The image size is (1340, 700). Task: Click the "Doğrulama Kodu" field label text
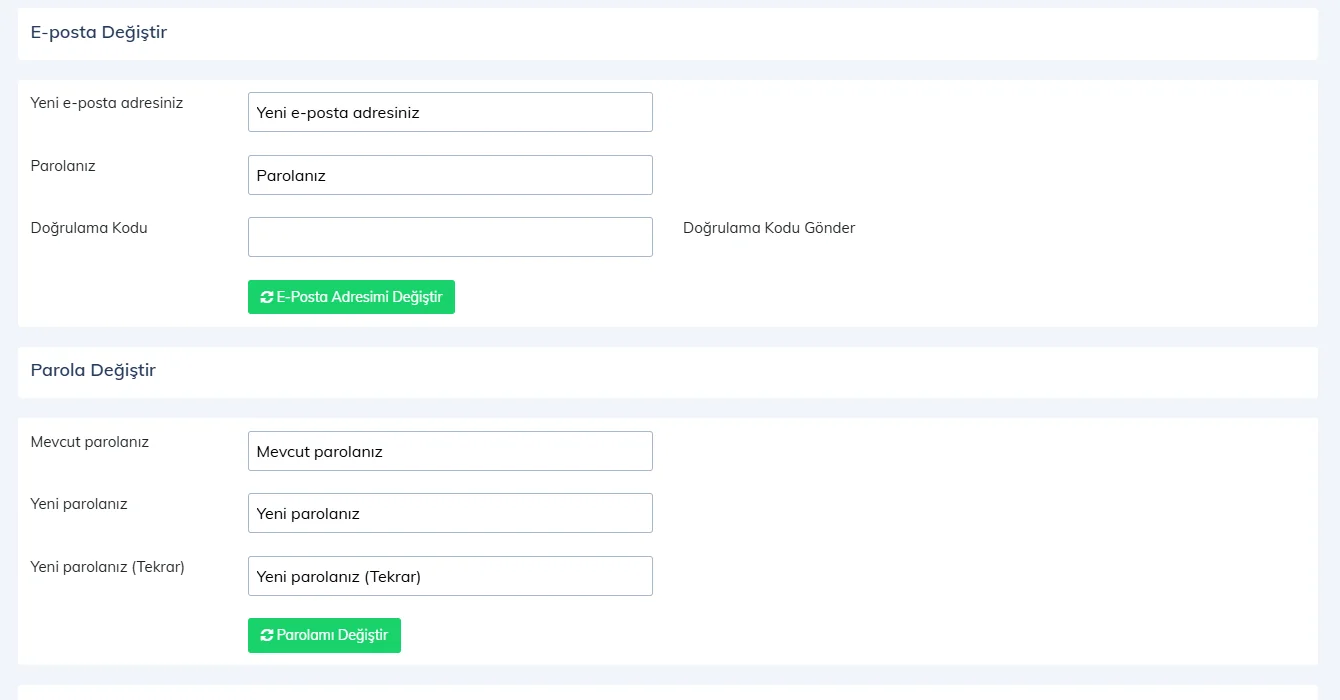[x=89, y=228]
